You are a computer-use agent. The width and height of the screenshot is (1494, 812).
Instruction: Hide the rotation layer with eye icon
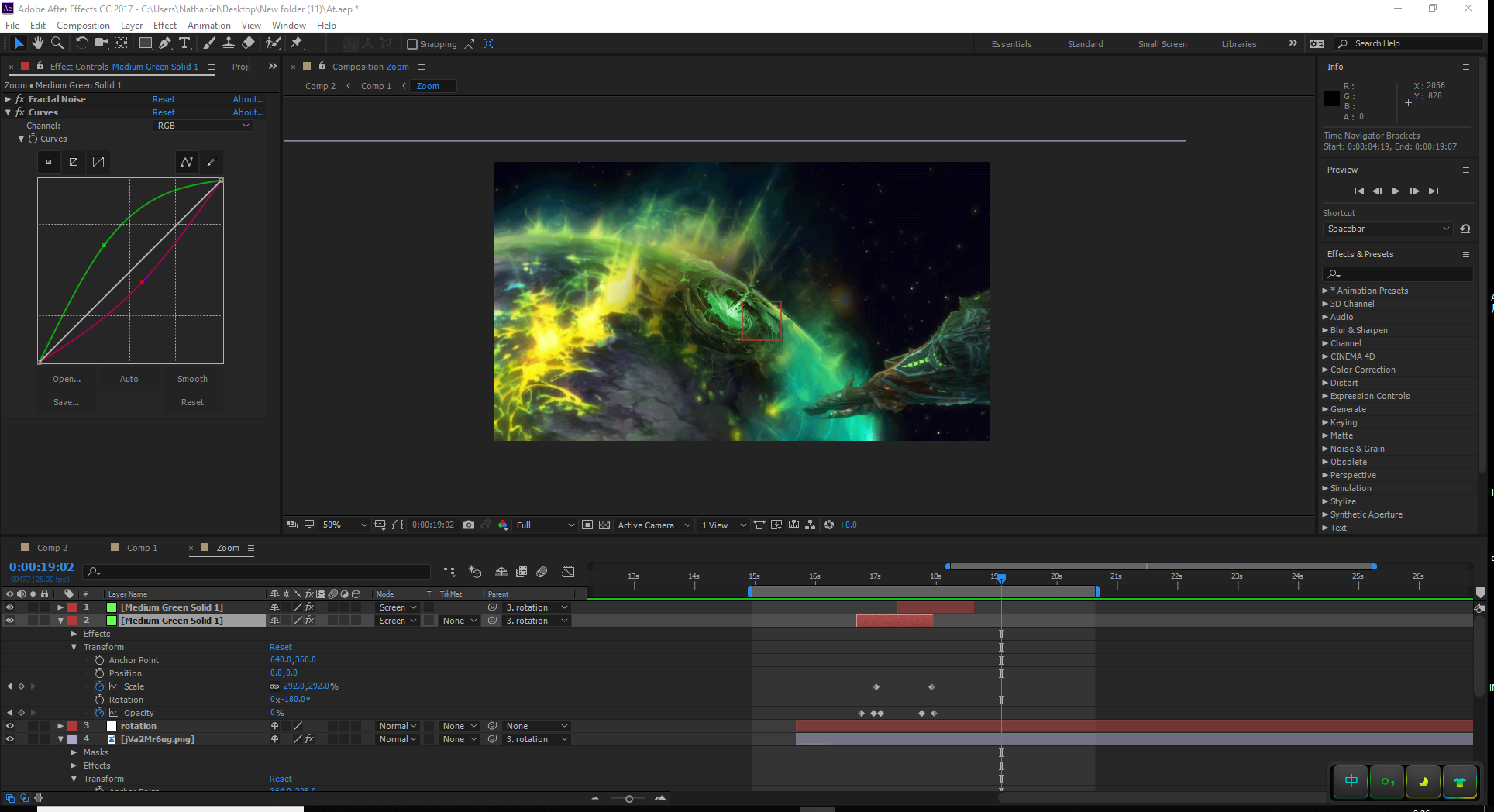(x=10, y=726)
